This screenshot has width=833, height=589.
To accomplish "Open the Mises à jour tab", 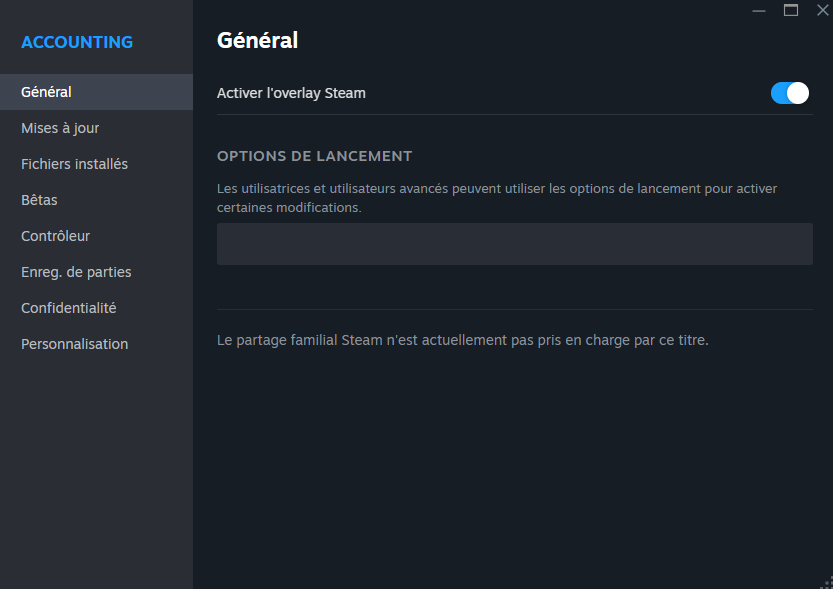I will pos(60,128).
